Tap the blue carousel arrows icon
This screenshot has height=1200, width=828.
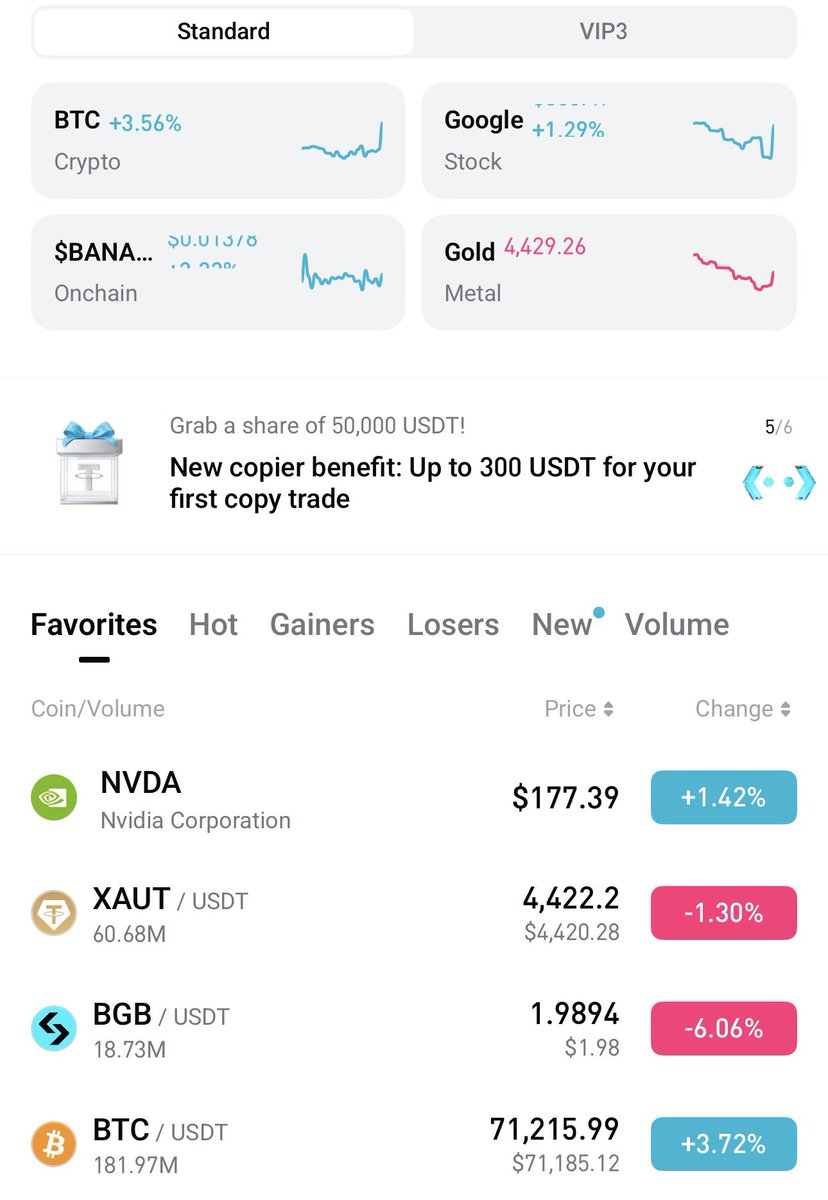click(778, 482)
